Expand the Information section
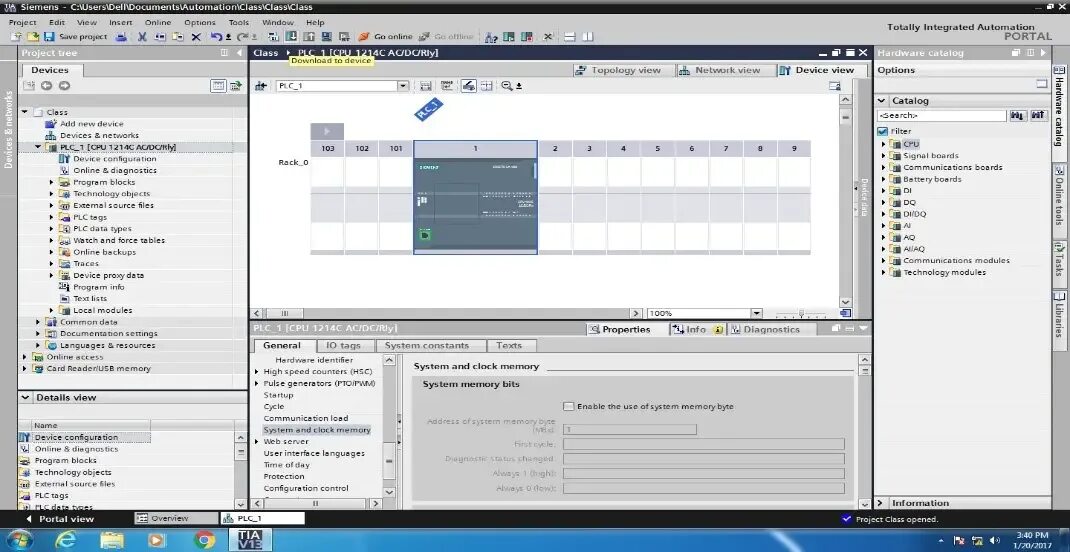Image resolution: width=1070 pixels, height=552 pixels. pyautogui.click(x=882, y=503)
